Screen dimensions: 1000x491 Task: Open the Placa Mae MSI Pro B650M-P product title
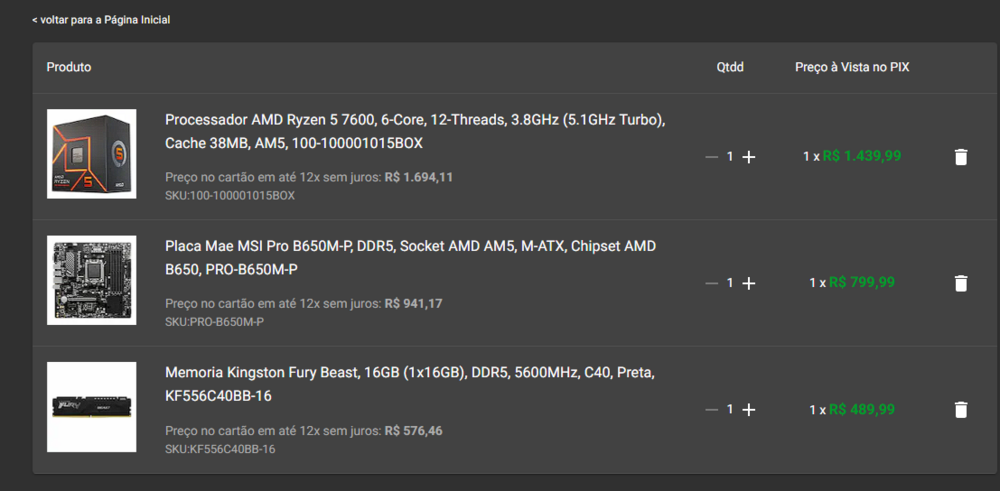(410, 258)
